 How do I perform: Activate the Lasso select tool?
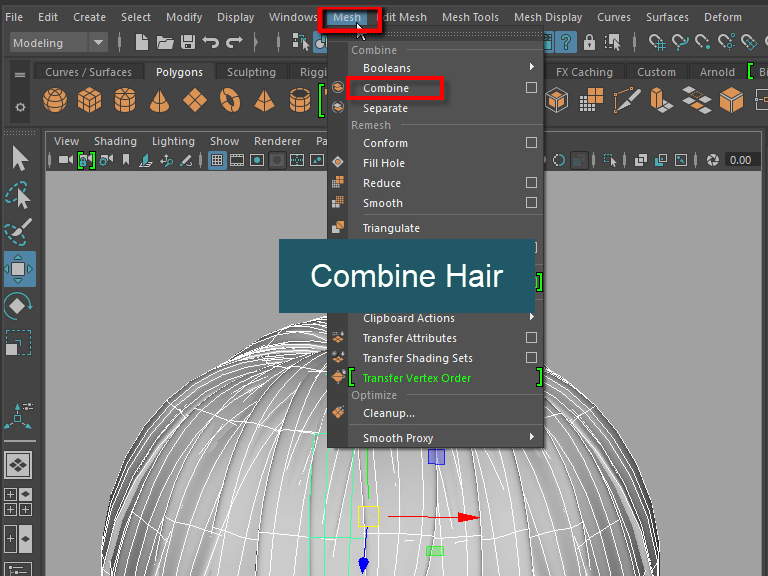19,196
